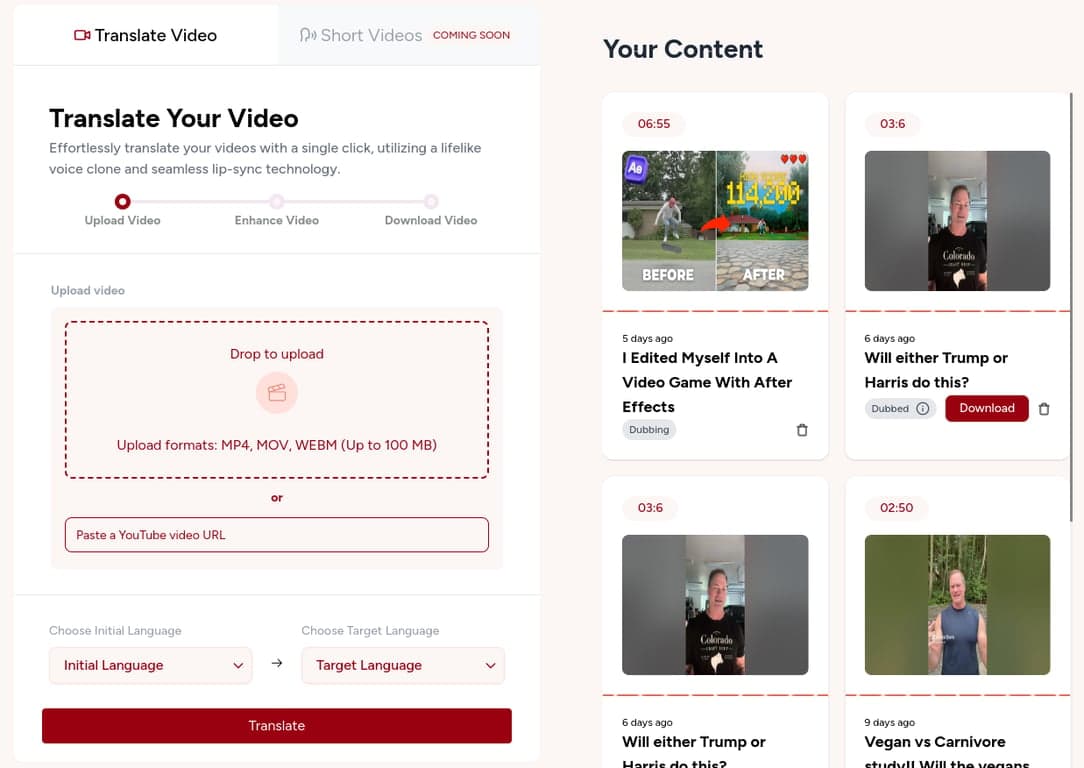Open the Vegan vs Carnivore video thumbnail
The image size is (1084, 768).
tap(957, 605)
